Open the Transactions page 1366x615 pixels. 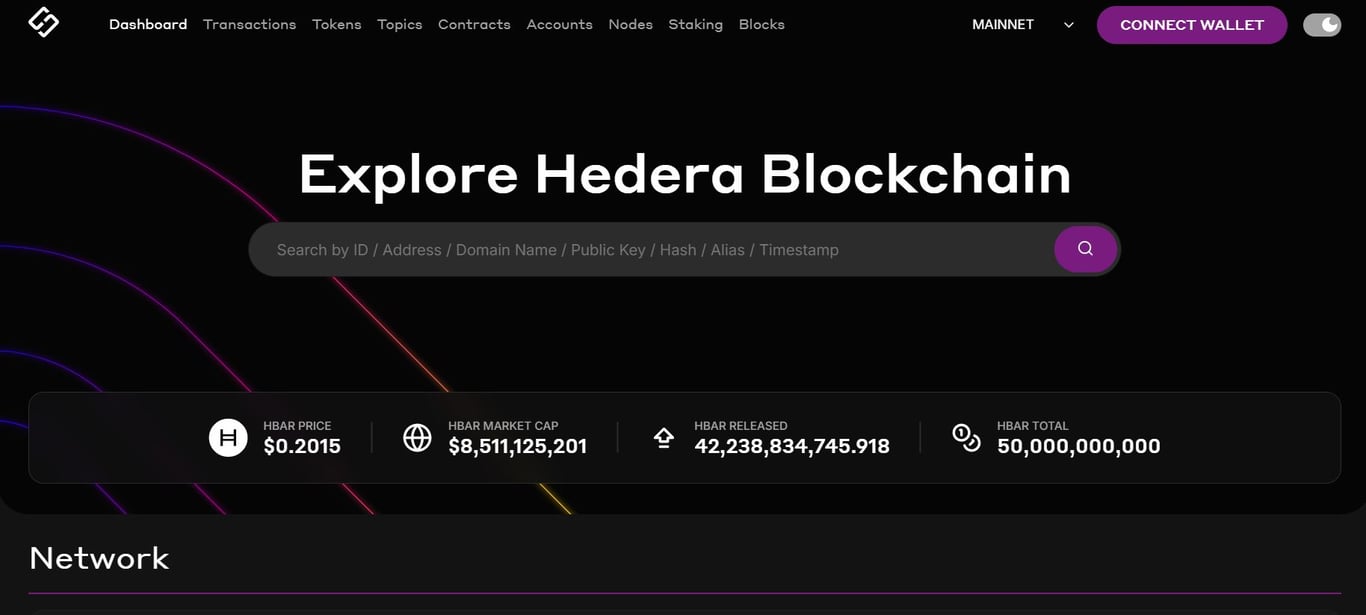tap(249, 24)
